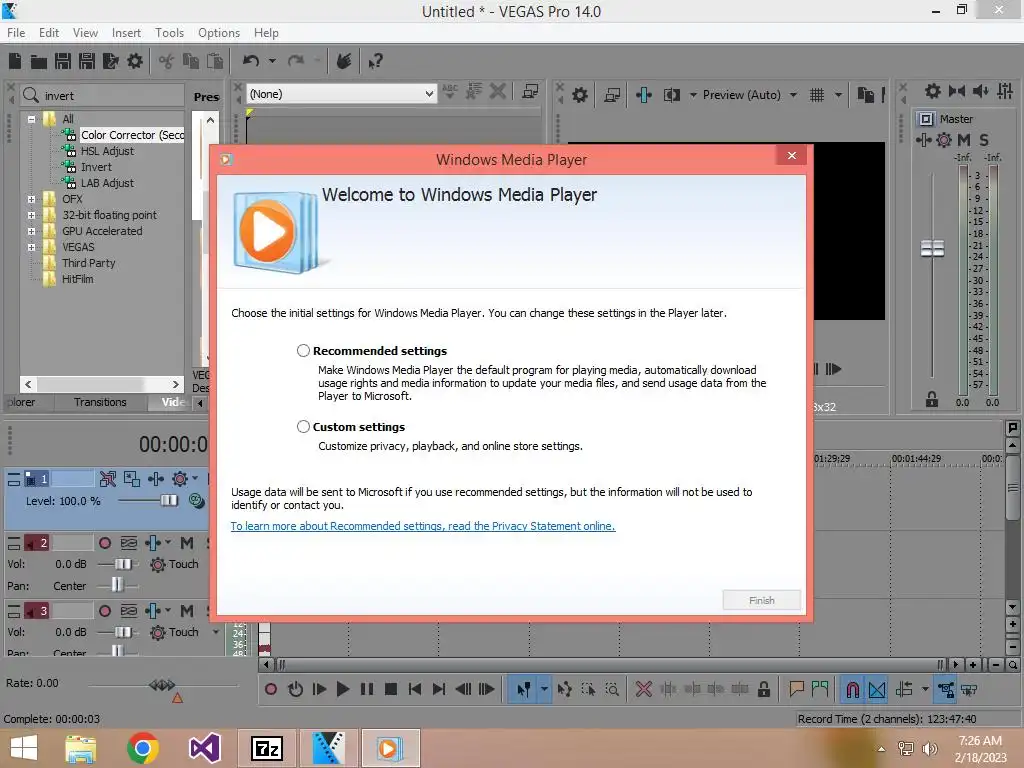The width and height of the screenshot is (1024, 768).
Task: Close the Windows Media Player dialog
Action: point(792,155)
